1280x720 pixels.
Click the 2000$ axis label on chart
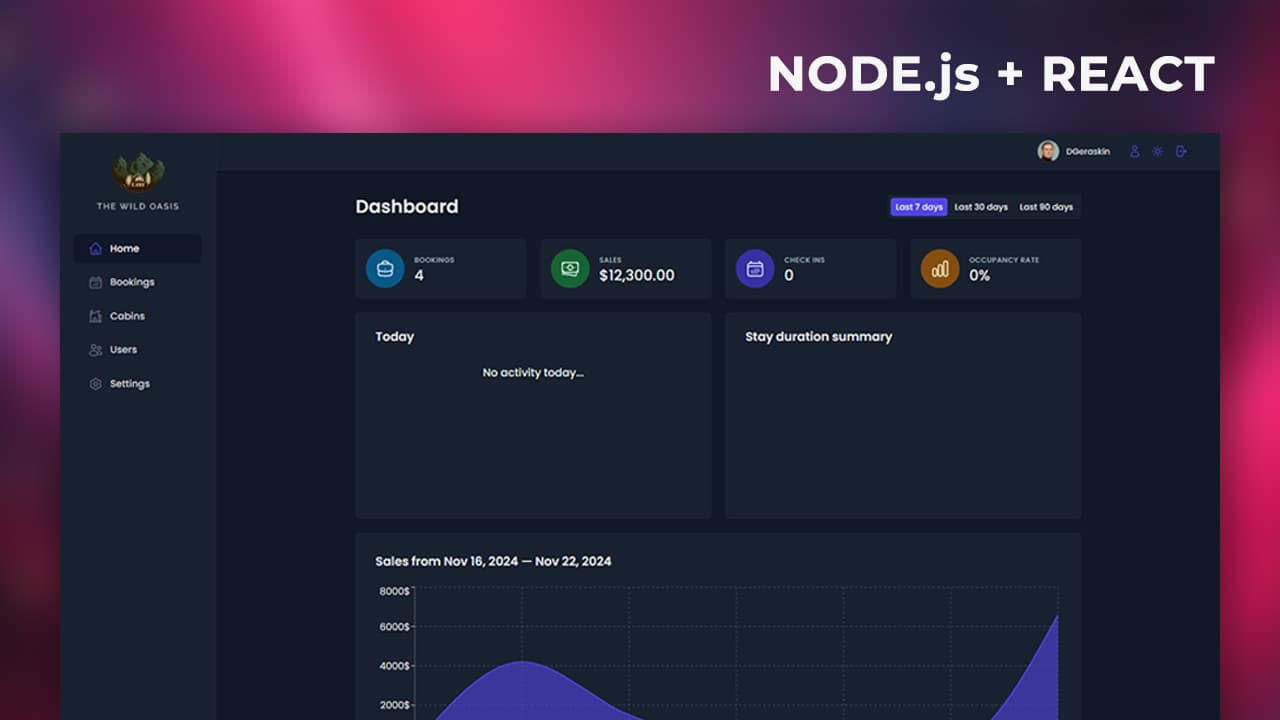point(394,705)
